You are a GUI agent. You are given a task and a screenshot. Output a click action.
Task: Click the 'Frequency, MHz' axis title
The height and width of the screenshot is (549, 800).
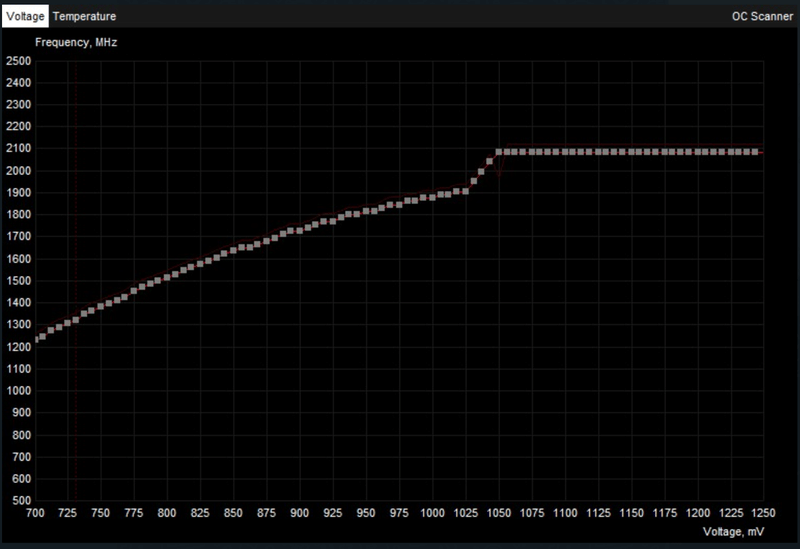point(76,42)
